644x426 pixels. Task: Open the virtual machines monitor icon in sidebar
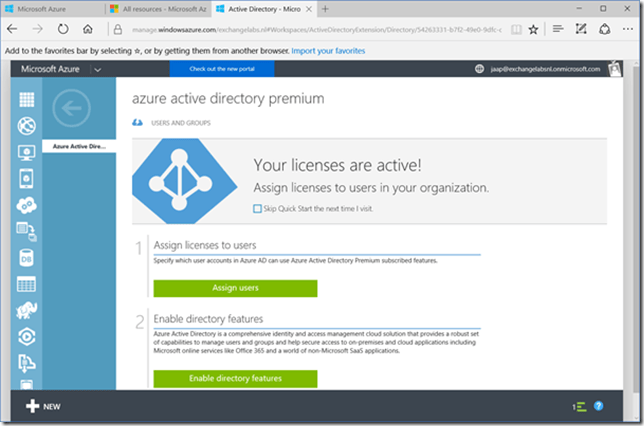point(27,153)
